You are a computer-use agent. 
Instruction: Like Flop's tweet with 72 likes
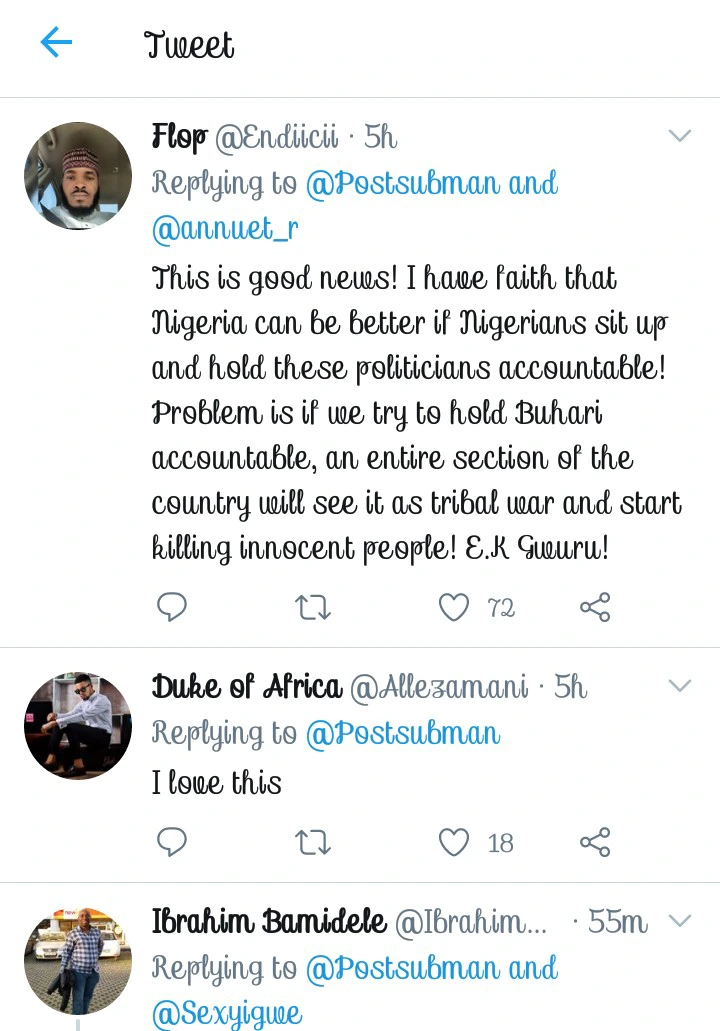pyautogui.click(x=455, y=606)
